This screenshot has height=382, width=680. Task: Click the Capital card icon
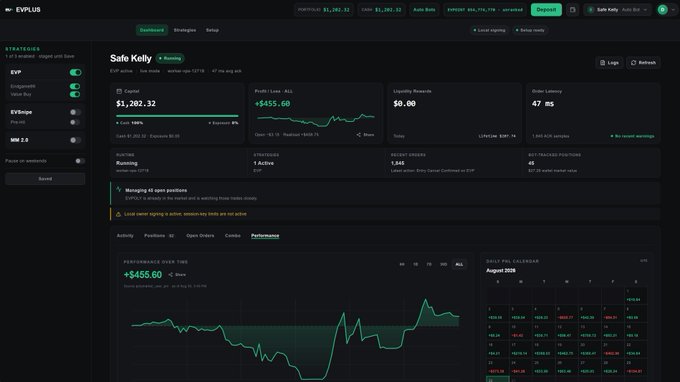(x=119, y=91)
